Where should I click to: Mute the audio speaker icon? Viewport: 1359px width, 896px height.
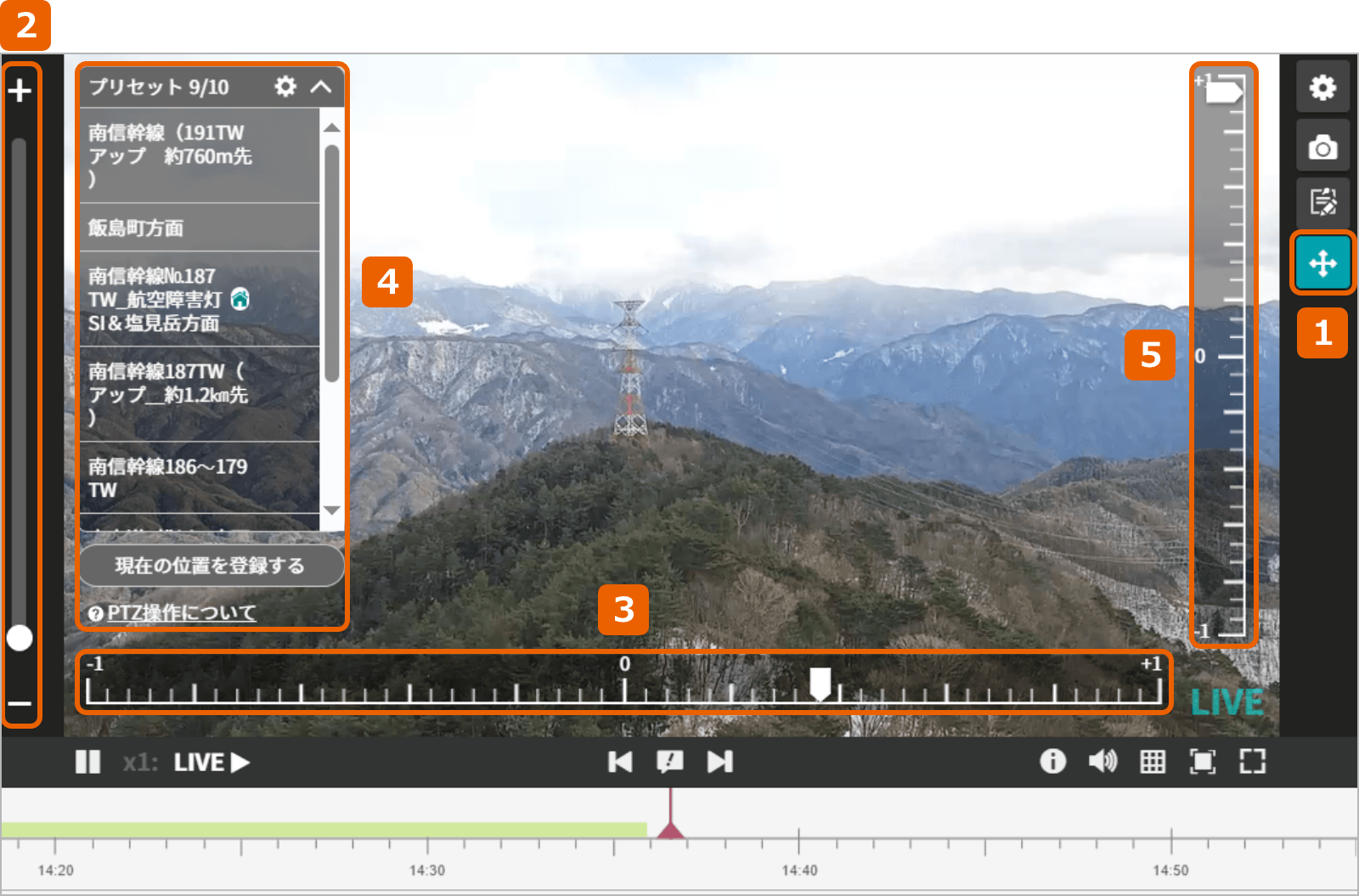click(x=1102, y=761)
